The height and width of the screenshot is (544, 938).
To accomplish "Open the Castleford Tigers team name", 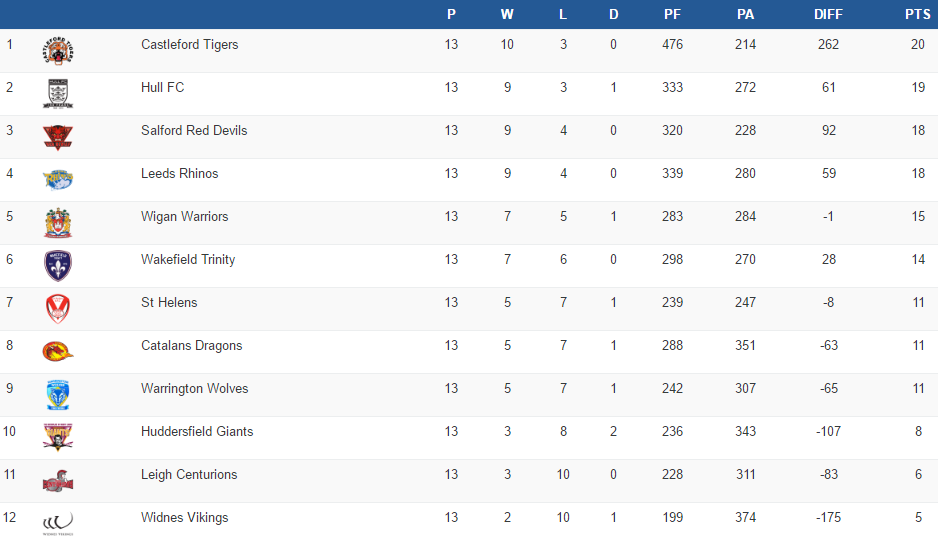I will tap(189, 44).
